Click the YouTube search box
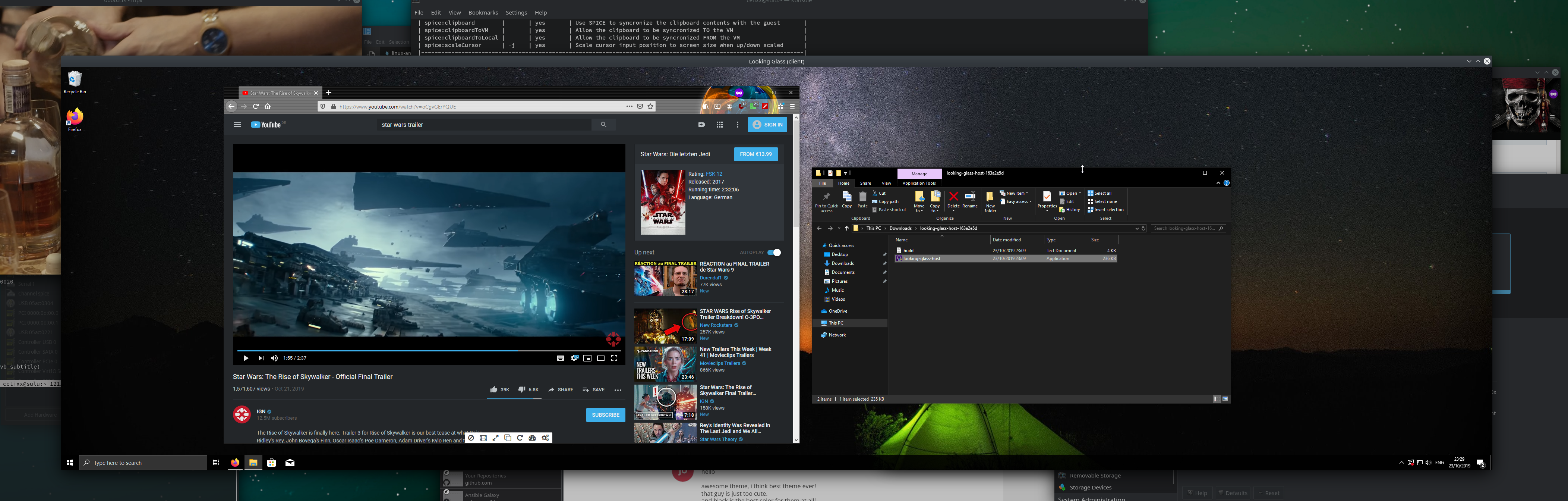Viewport: 1568px width, 501px height. click(x=484, y=125)
